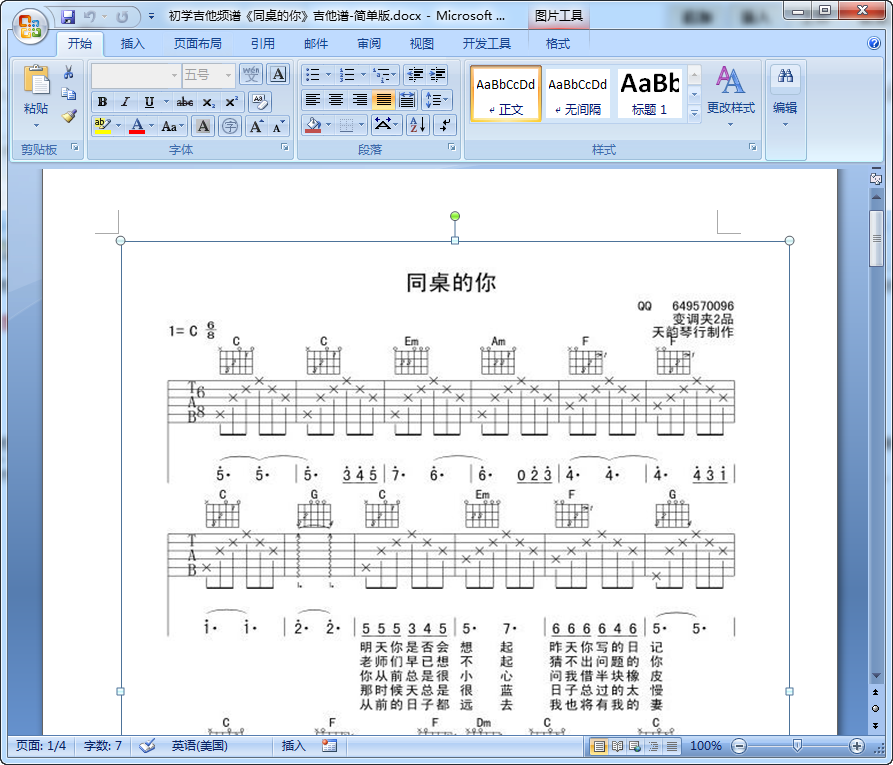Enable subscript formatting

(209, 101)
